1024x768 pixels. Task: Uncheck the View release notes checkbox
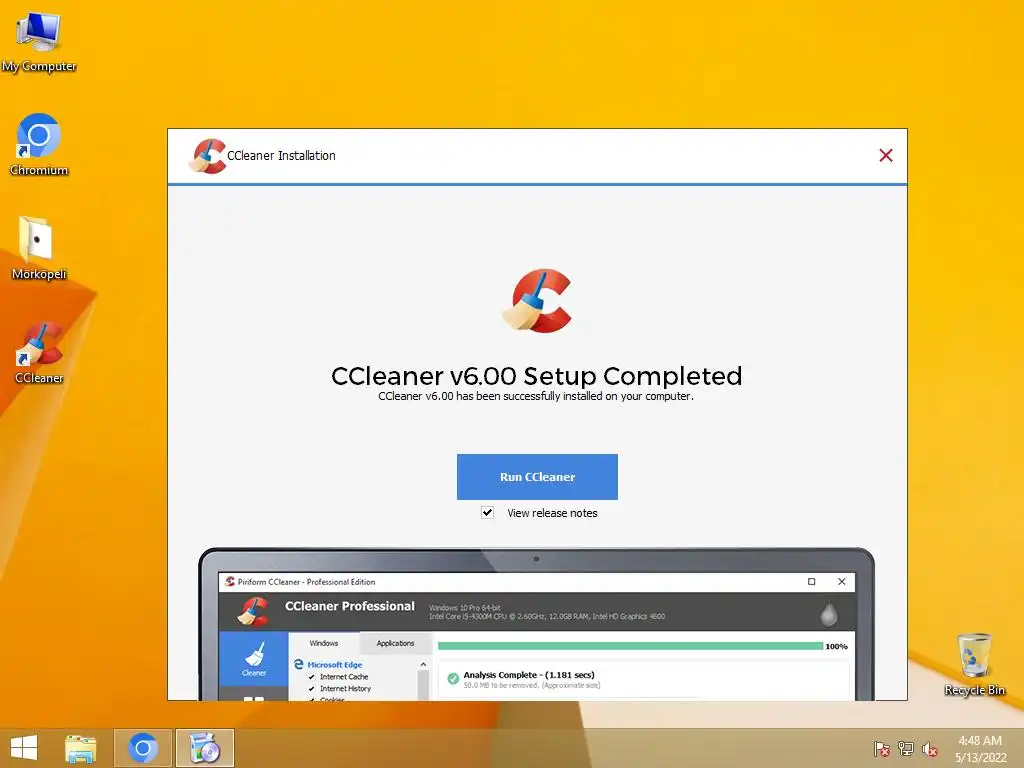(x=487, y=513)
